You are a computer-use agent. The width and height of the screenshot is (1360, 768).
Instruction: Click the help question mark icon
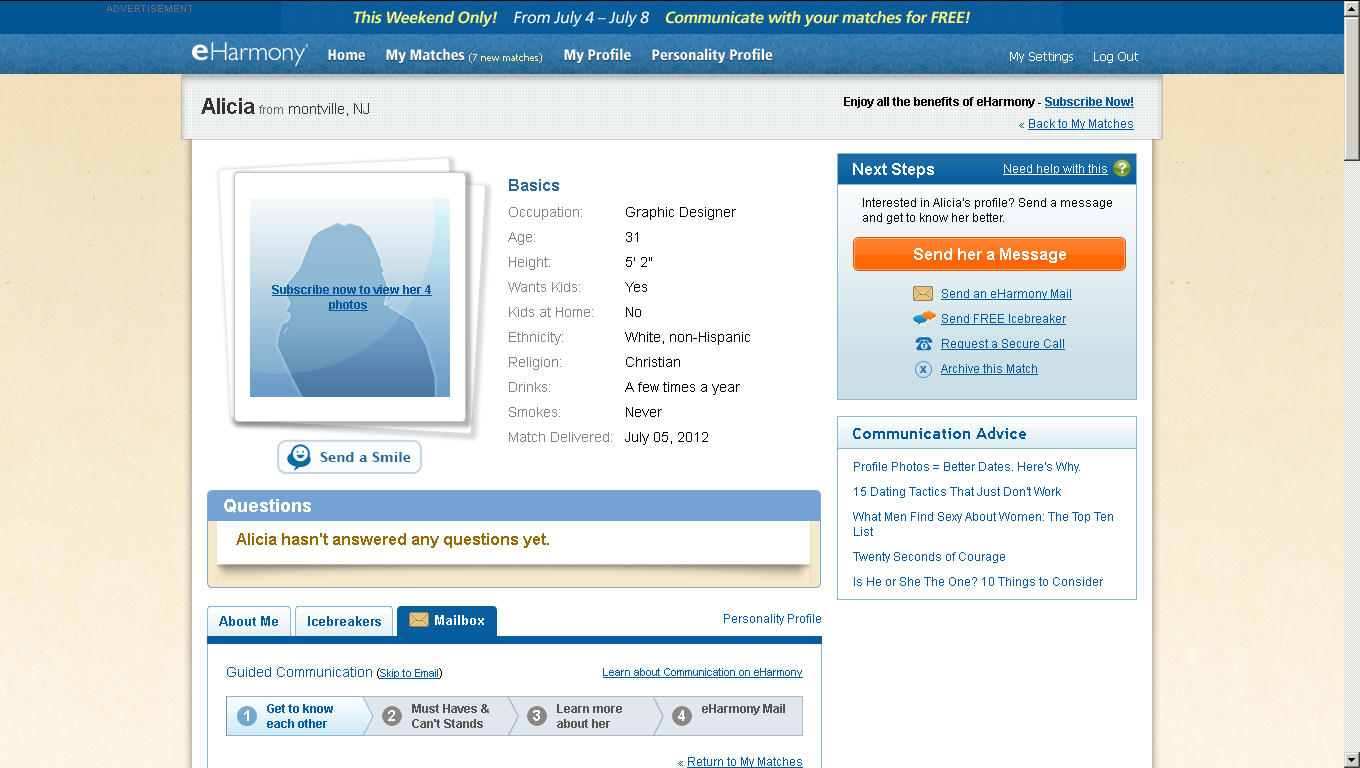1122,168
